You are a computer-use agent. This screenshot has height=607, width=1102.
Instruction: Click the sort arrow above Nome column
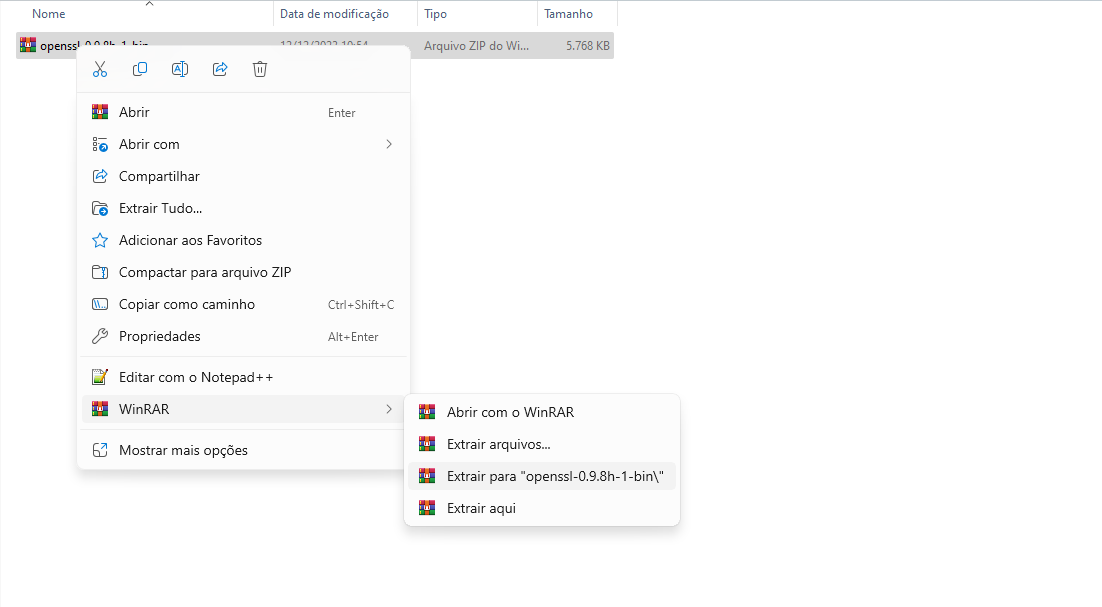point(149,4)
